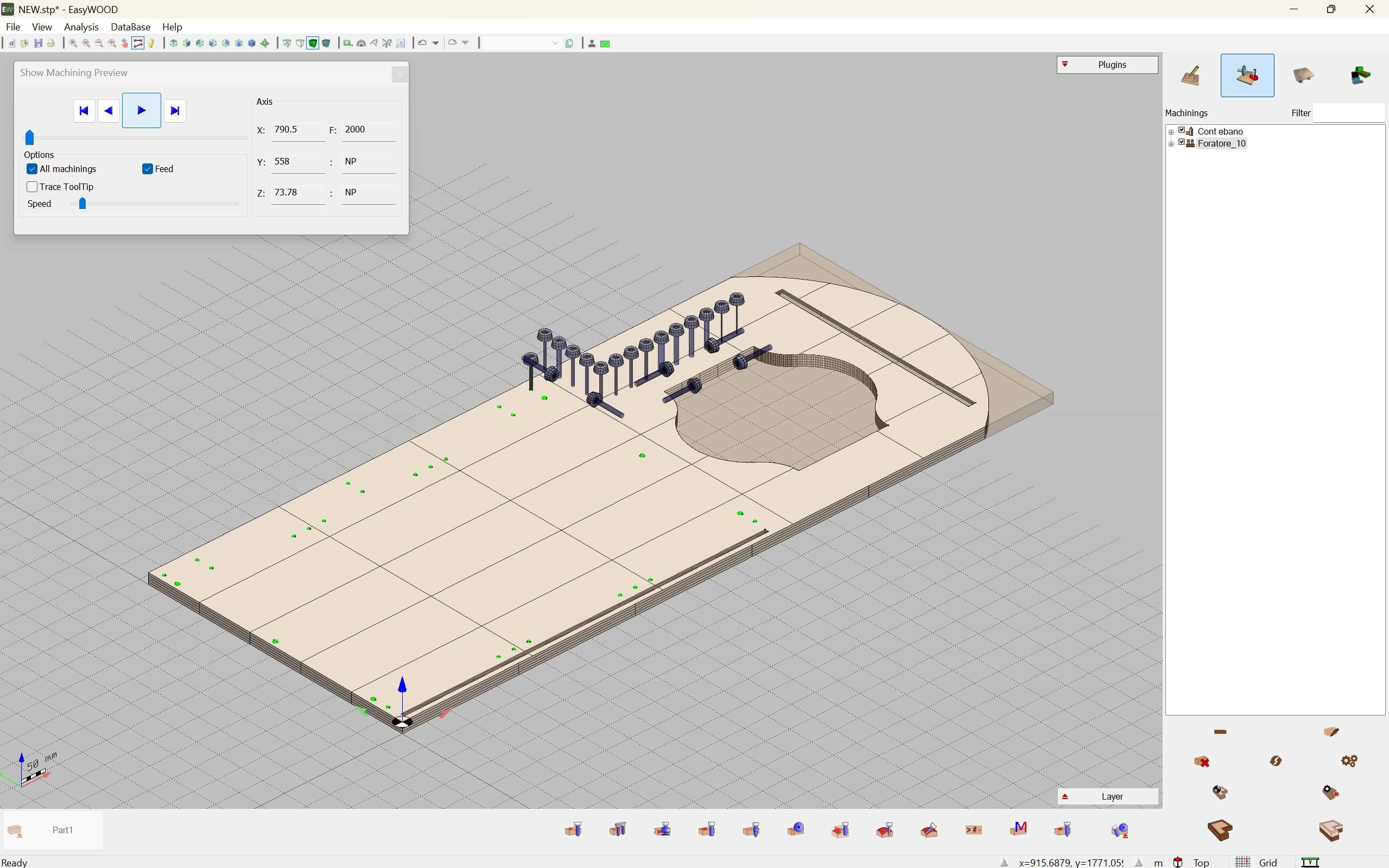Click the F feed value field
The image size is (1389, 868).
369,130
